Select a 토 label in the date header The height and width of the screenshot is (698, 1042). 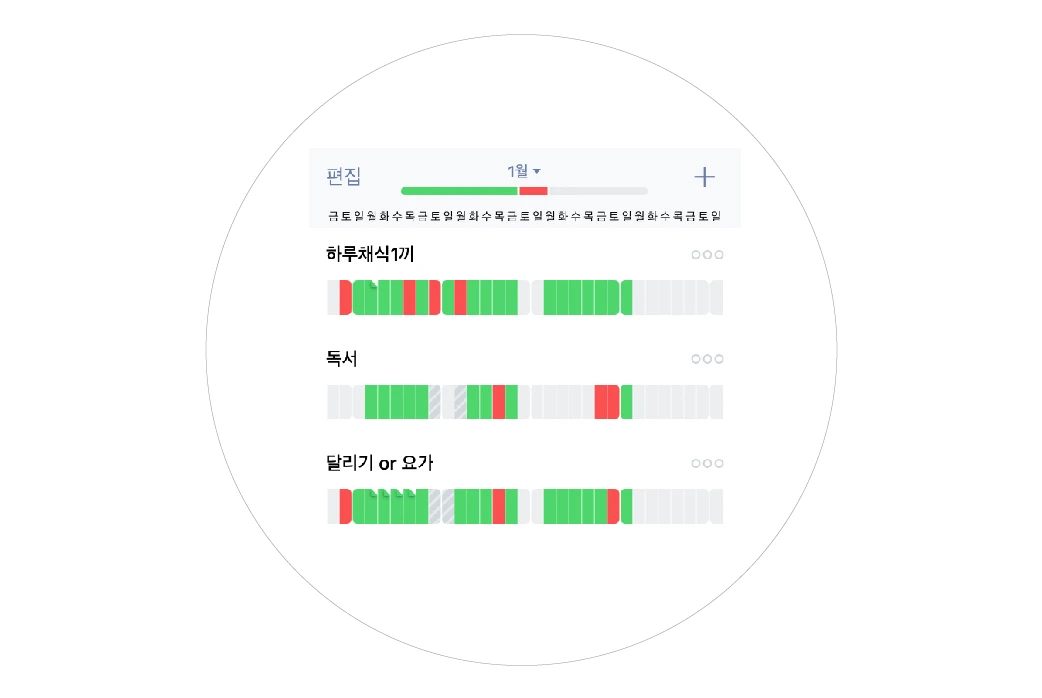[345, 215]
